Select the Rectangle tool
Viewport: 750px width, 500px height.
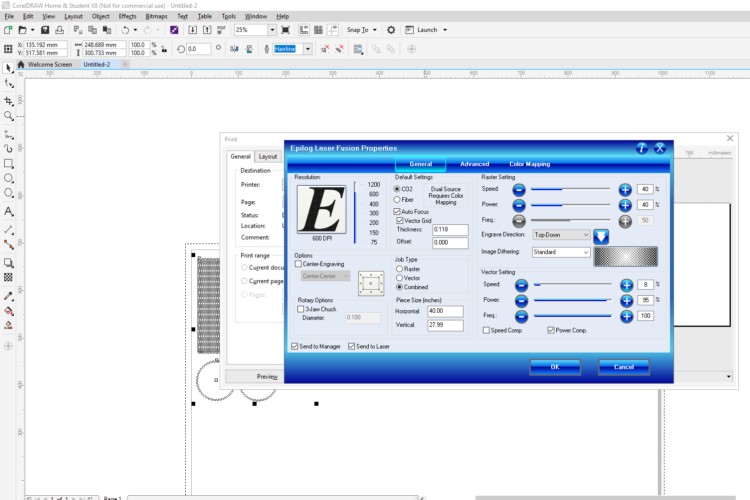pyautogui.click(x=8, y=164)
